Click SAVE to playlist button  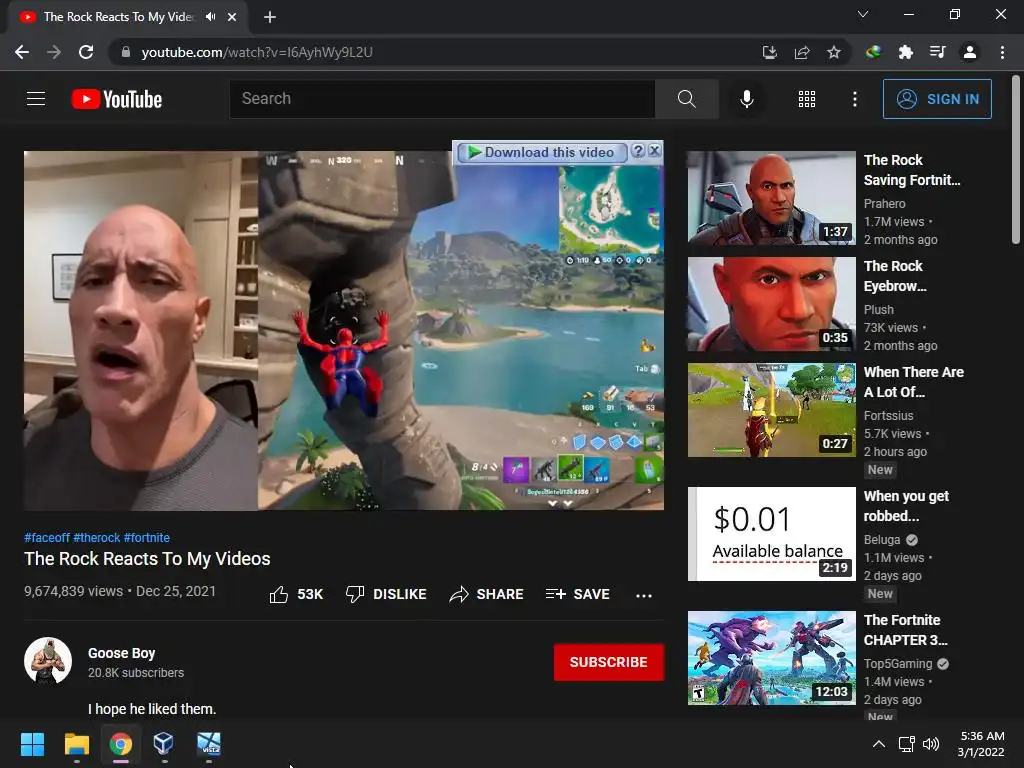(578, 594)
